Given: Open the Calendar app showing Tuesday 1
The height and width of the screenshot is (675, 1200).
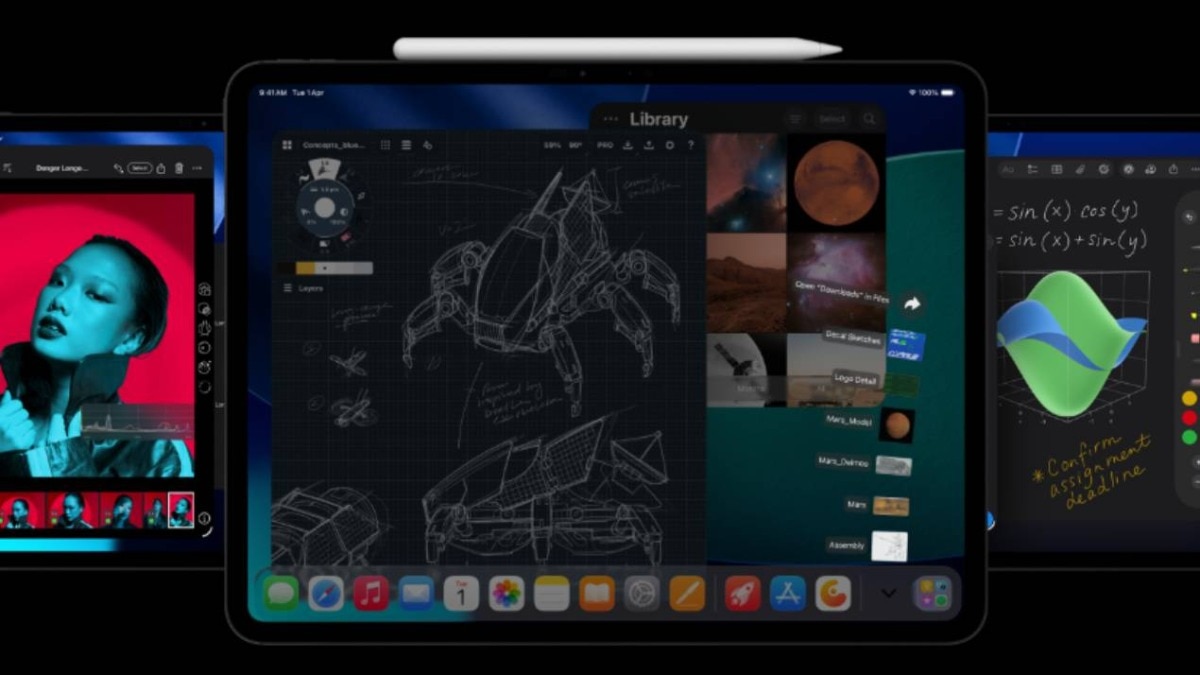Looking at the screenshot, I should tap(460, 592).
